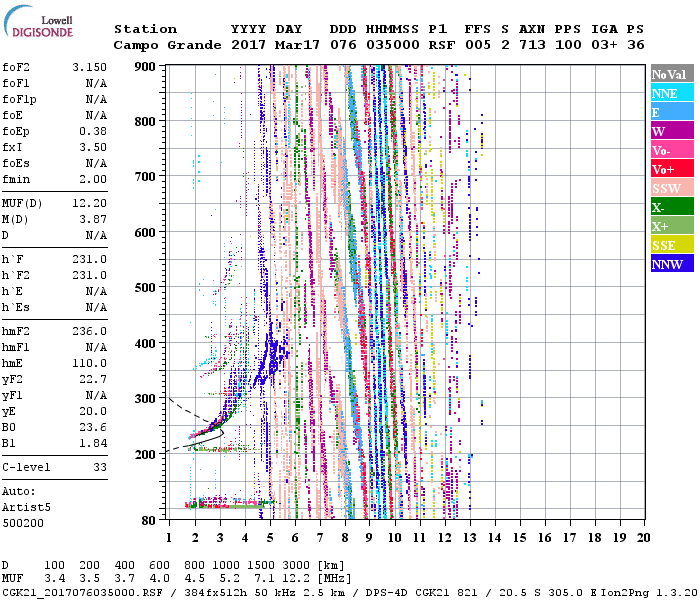
Task: Click the B1 value 1.84
Action: pos(93,443)
